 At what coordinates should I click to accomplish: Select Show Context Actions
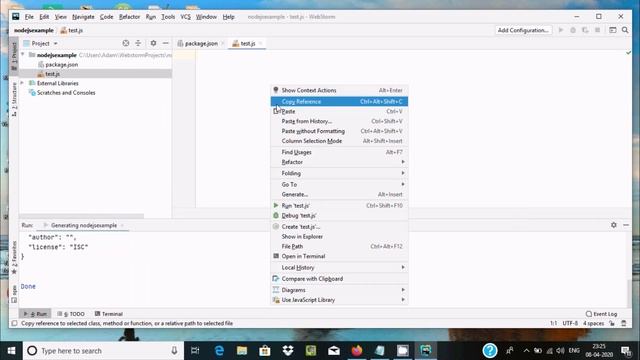click(x=339, y=90)
